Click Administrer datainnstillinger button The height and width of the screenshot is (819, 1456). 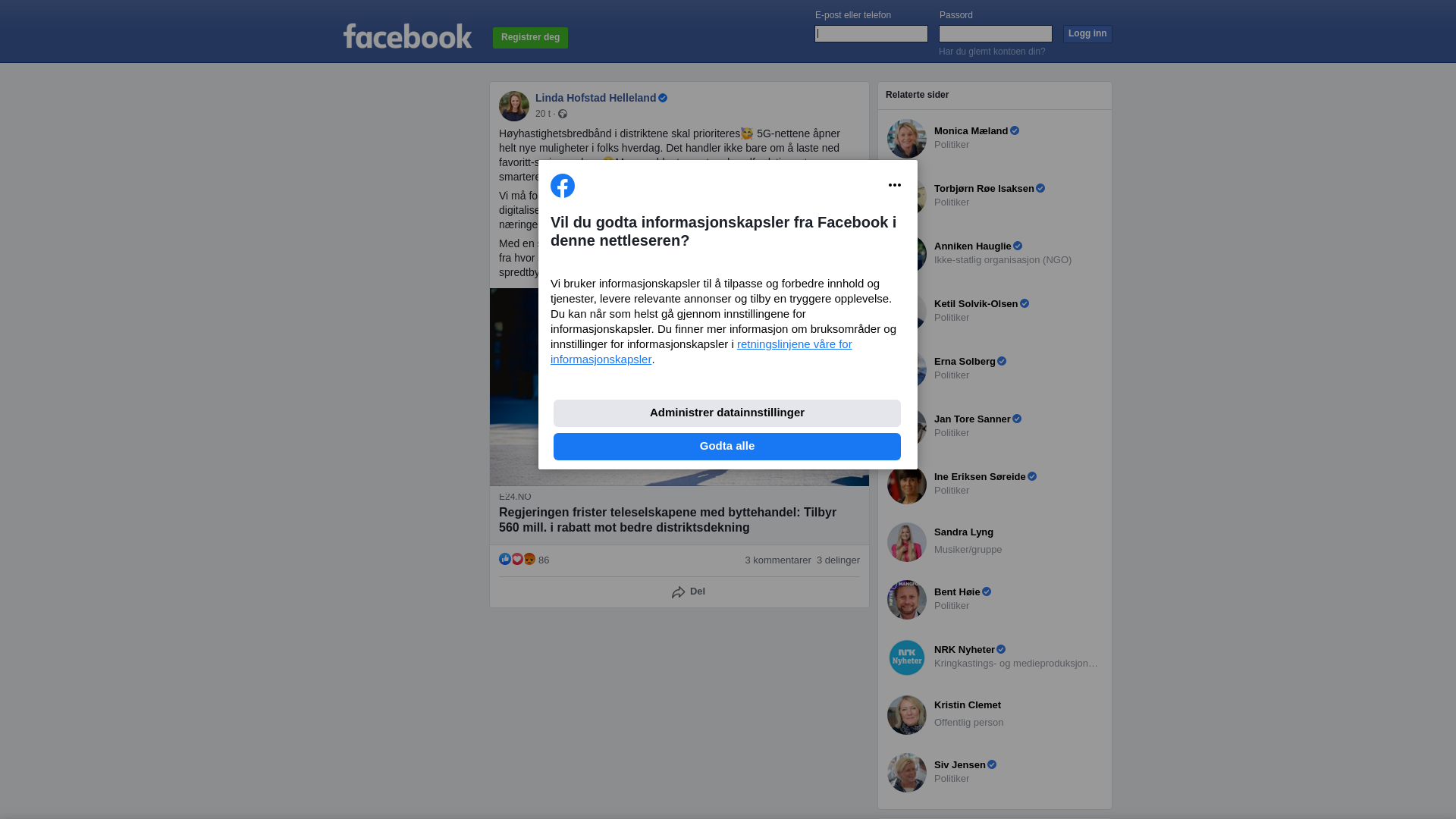coord(727,413)
